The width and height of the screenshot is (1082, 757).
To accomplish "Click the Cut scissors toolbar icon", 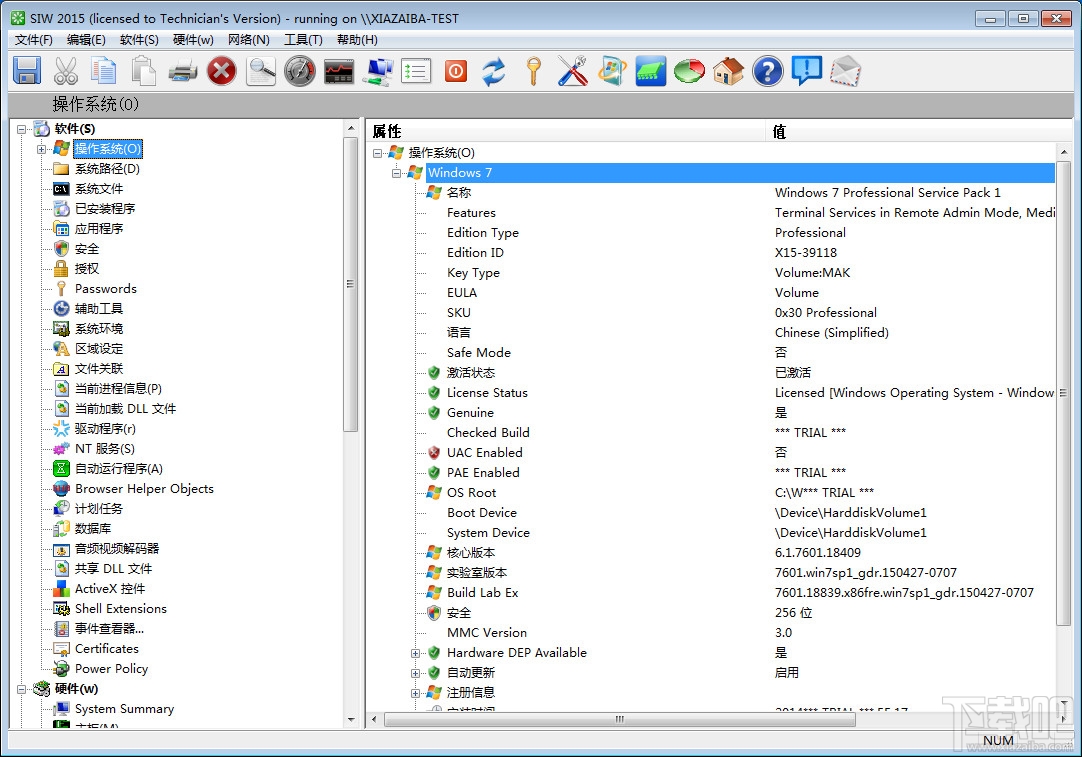I will 66,71.
